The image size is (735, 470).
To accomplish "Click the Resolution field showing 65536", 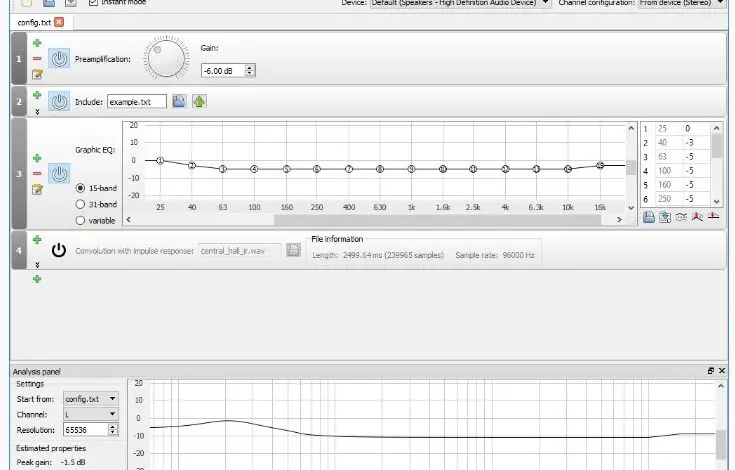I will (86, 430).
